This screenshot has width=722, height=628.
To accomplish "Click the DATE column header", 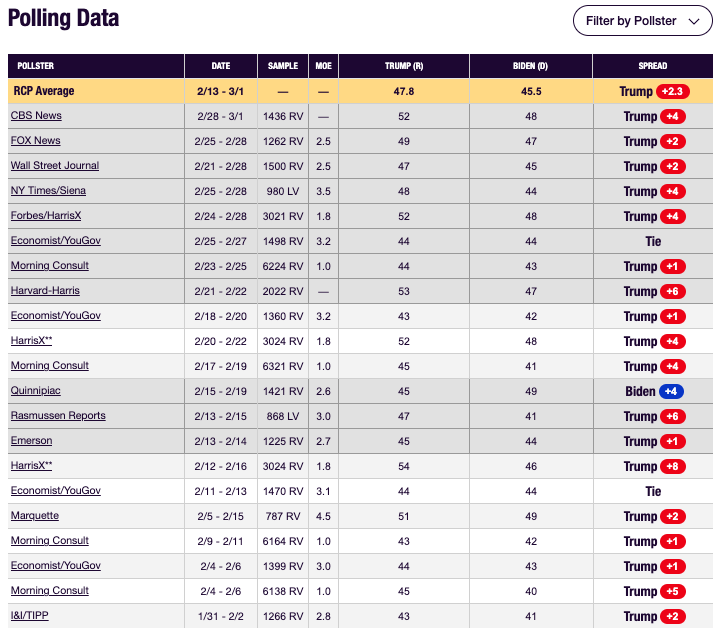I will click(221, 66).
